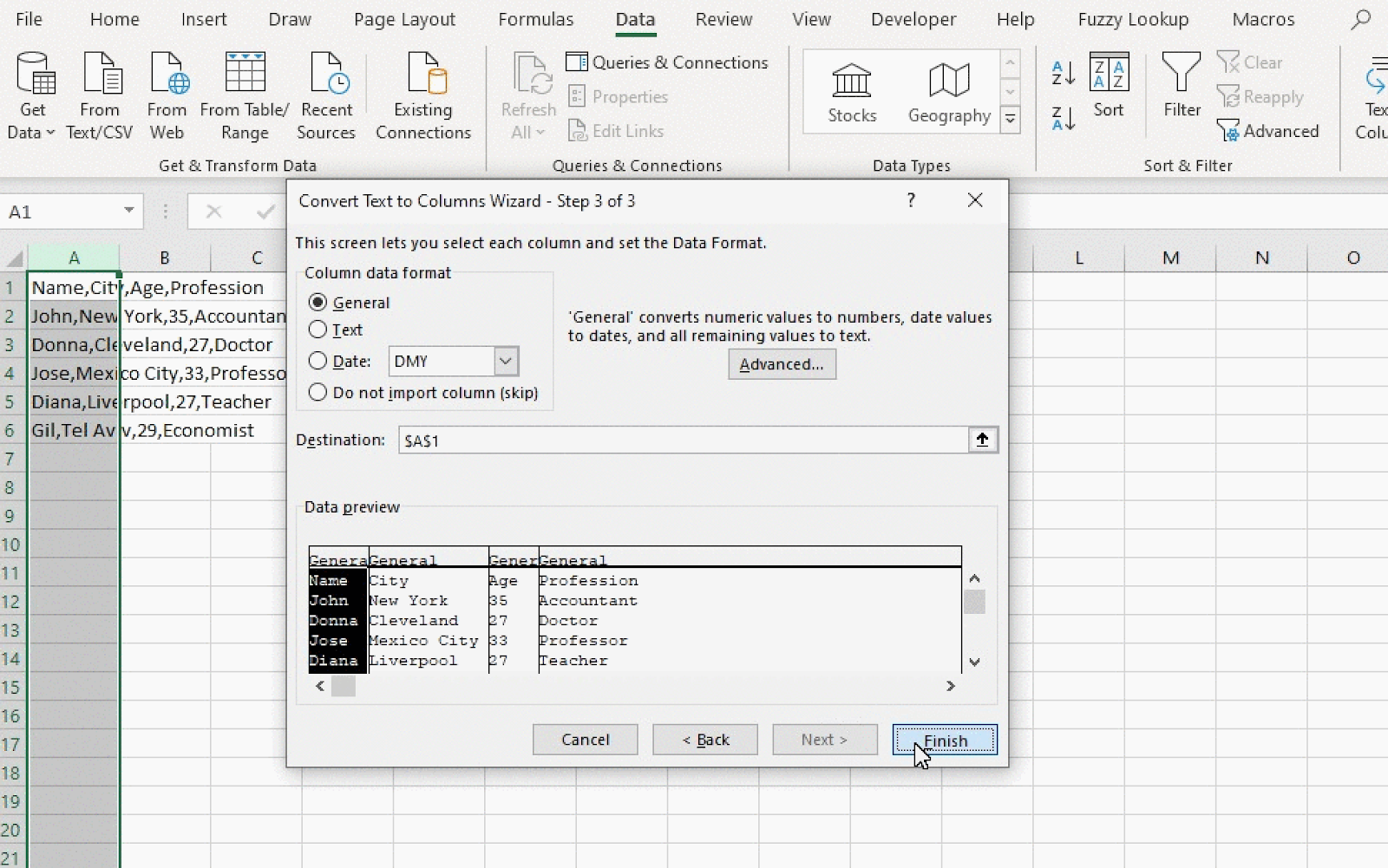Open the Name Box dropdown arrow
The image size is (1388, 868).
[x=128, y=211]
